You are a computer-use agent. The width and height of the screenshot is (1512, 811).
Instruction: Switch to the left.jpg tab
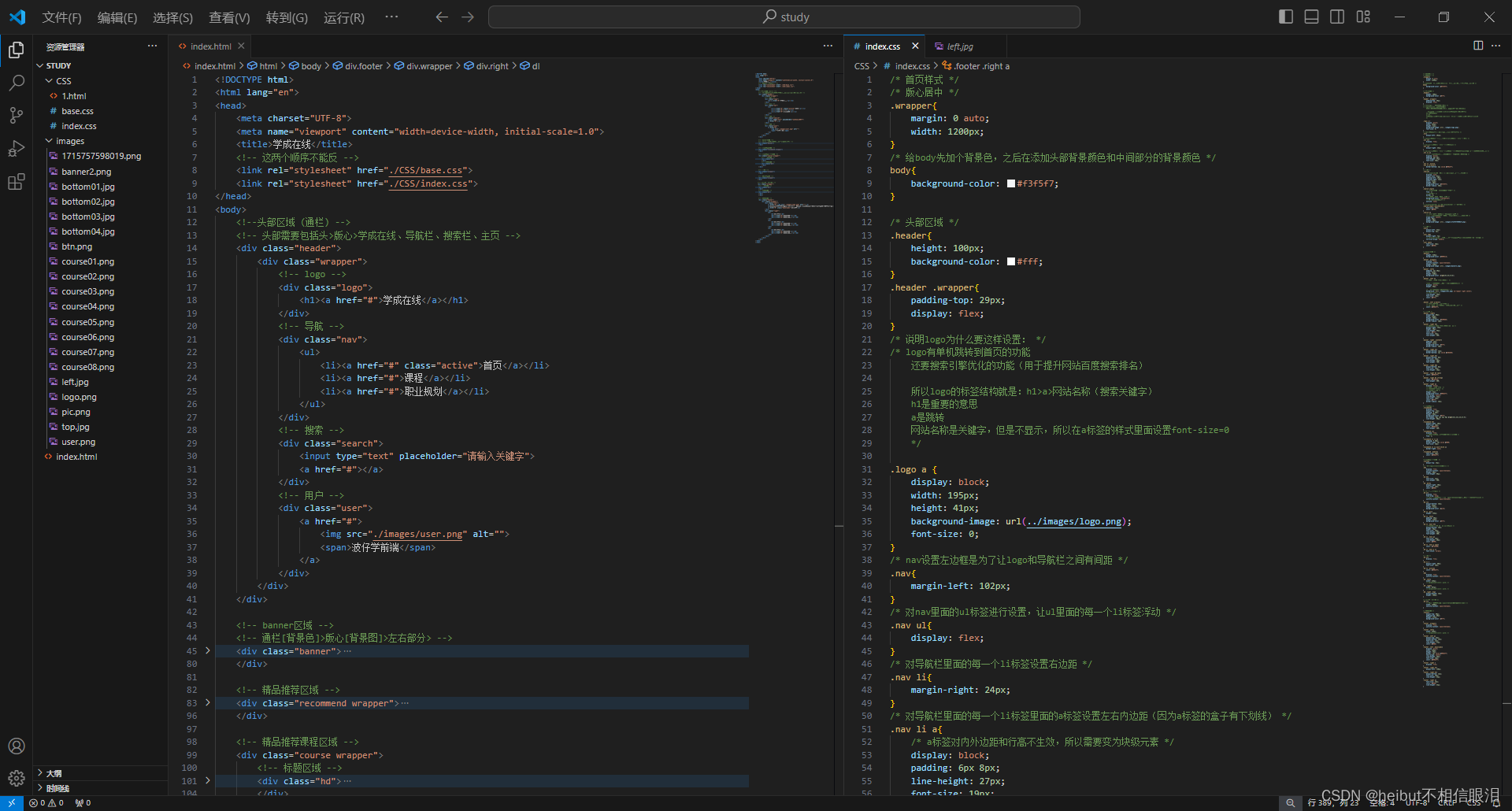click(960, 46)
